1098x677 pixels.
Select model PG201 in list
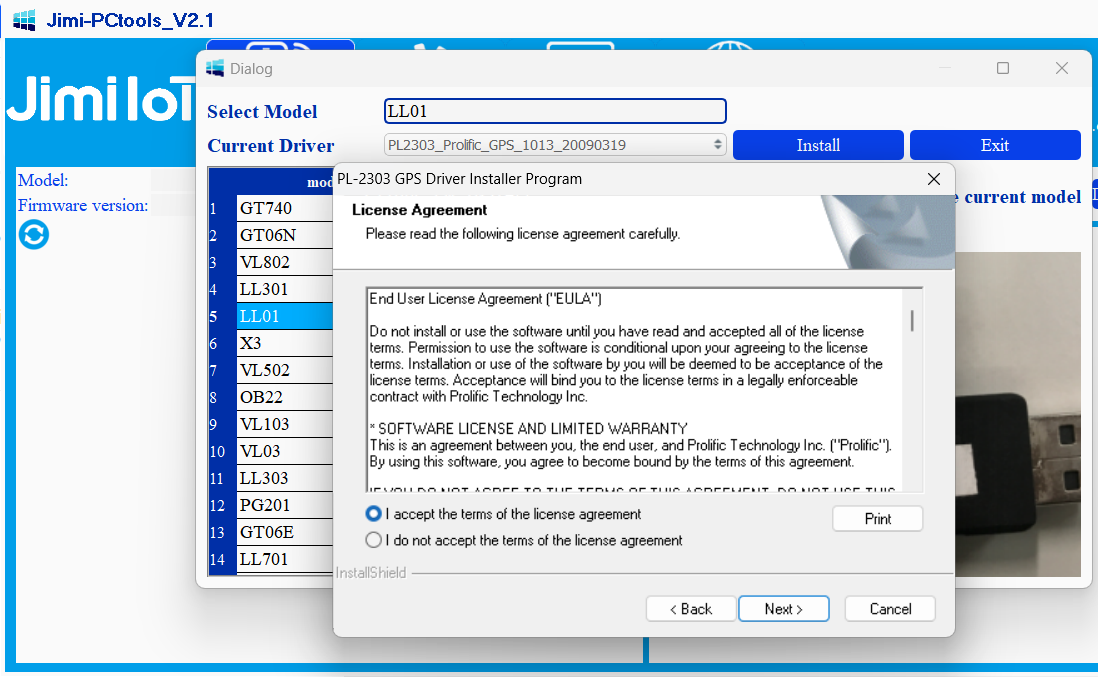[x=284, y=505]
